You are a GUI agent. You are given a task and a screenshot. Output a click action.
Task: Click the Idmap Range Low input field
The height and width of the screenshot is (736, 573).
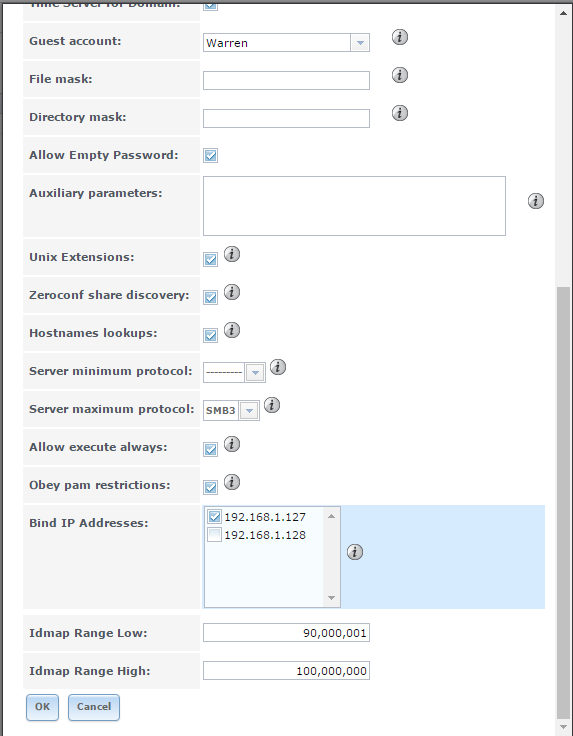point(286,633)
